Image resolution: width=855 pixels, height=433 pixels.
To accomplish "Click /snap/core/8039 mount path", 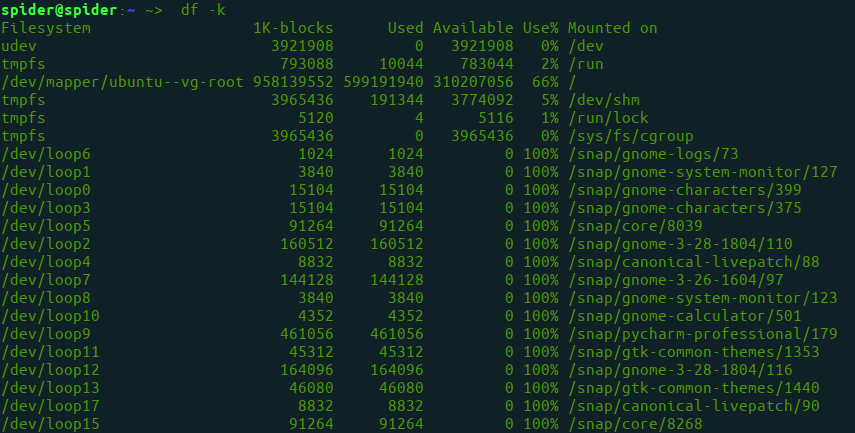I will click(x=635, y=226).
